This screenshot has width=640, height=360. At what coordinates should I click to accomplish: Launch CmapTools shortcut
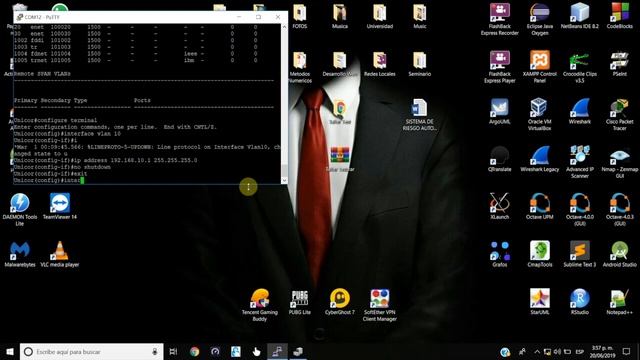tap(540, 255)
